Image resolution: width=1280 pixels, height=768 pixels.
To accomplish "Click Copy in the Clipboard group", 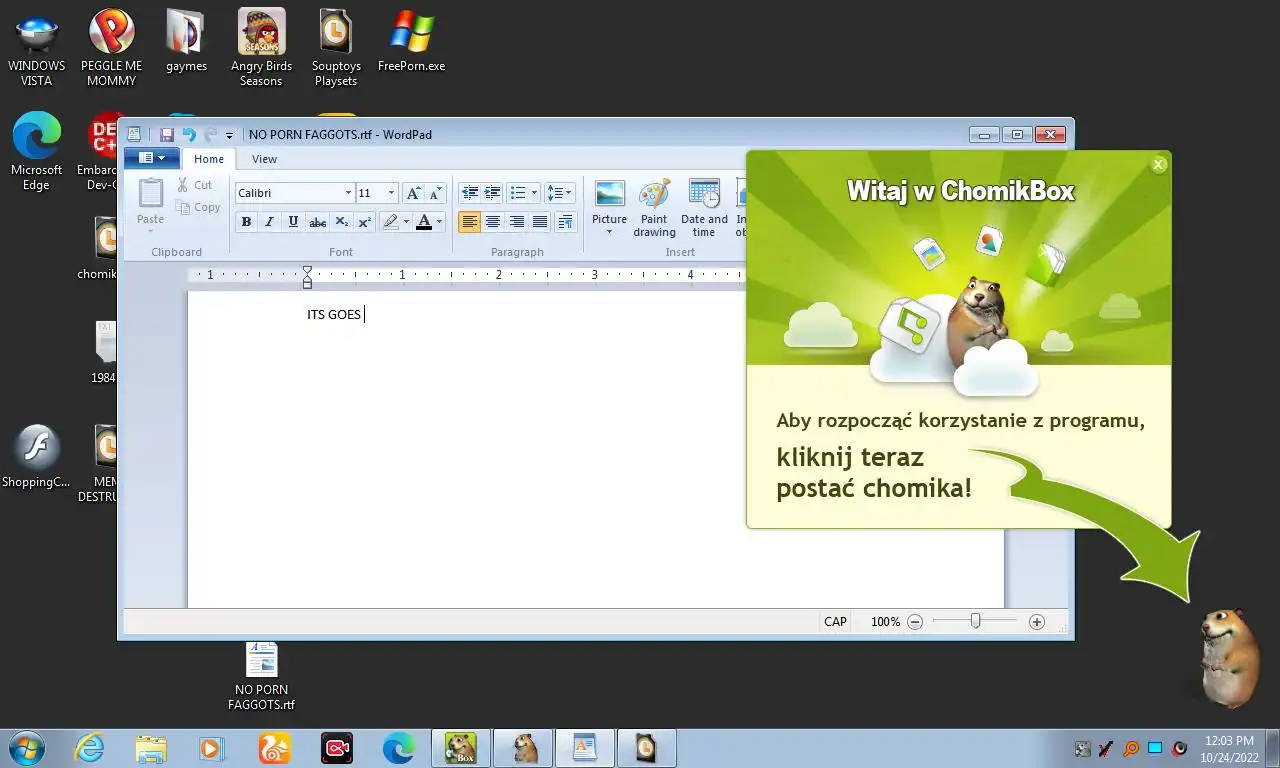I will (198, 207).
